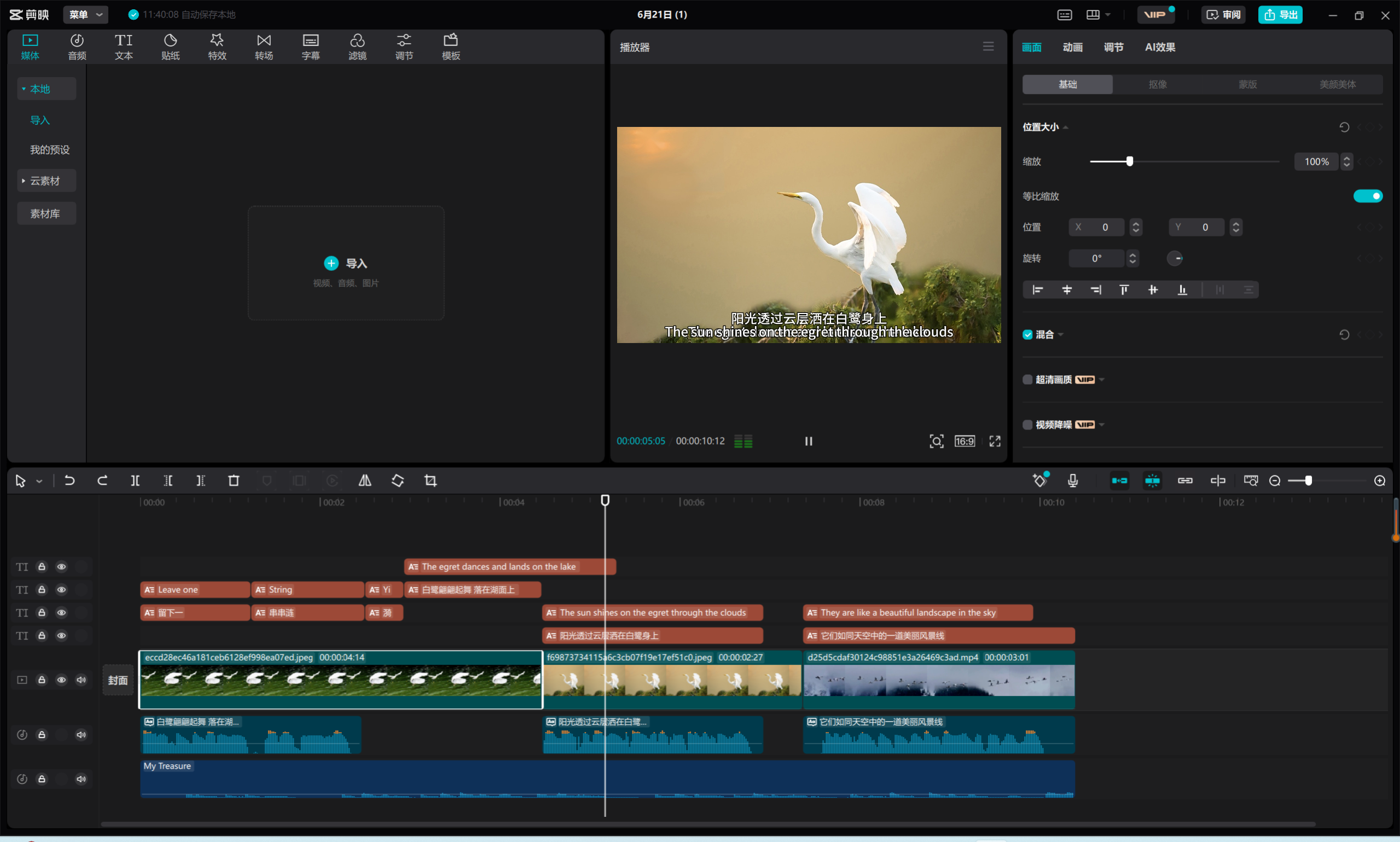This screenshot has width=1400, height=842.
Task: Open the Stickers (贴纸) panel
Action: tap(170, 47)
